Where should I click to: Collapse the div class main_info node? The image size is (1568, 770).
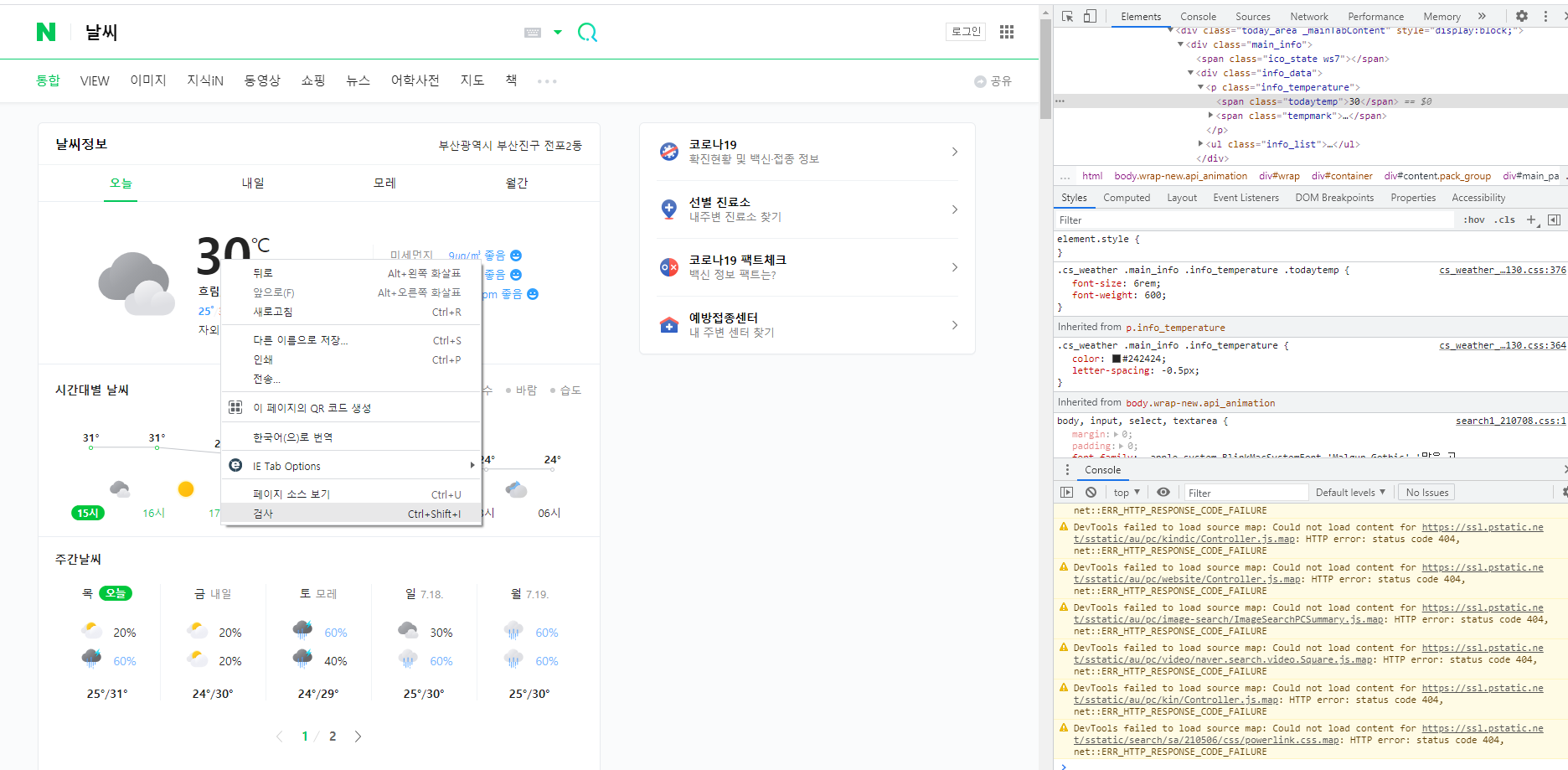click(1181, 44)
